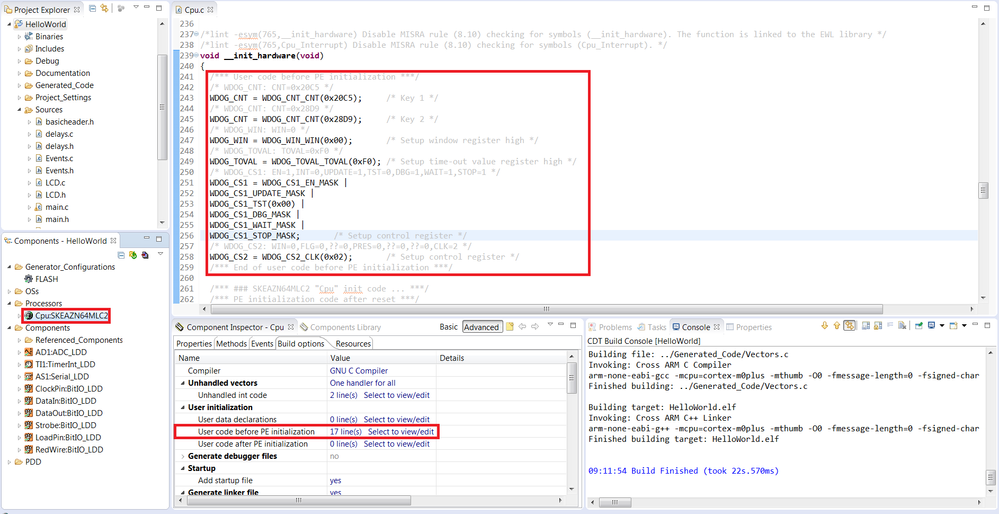
Task: Click 'yes' beside Add startup file
Action: [x=335, y=480]
